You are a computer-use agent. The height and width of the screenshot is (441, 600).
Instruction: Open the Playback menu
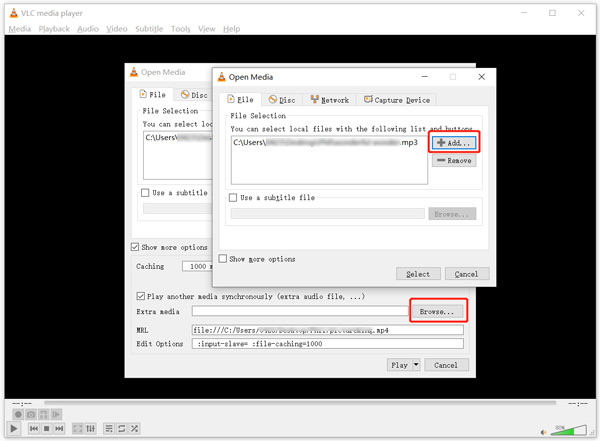[54, 29]
